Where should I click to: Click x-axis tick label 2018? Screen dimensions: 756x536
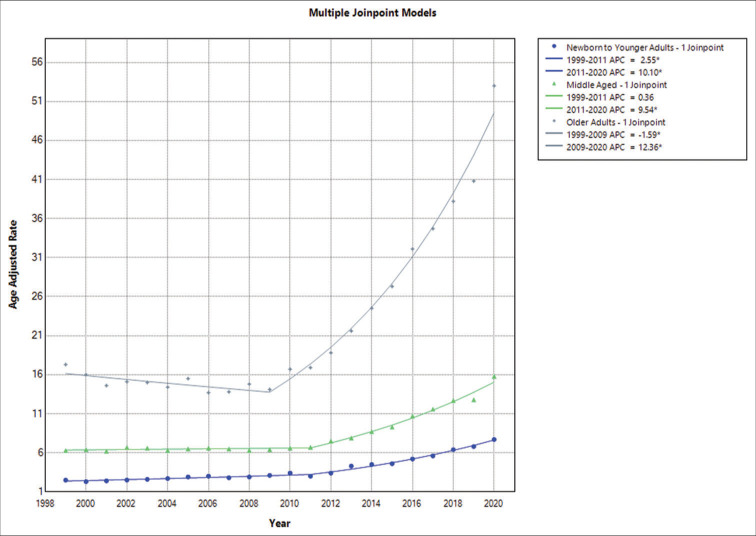click(x=453, y=504)
